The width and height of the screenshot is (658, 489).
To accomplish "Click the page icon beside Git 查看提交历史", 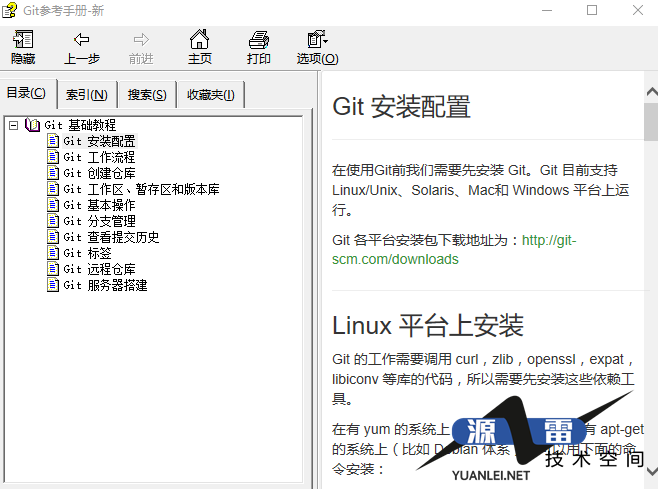I will [53, 237].
